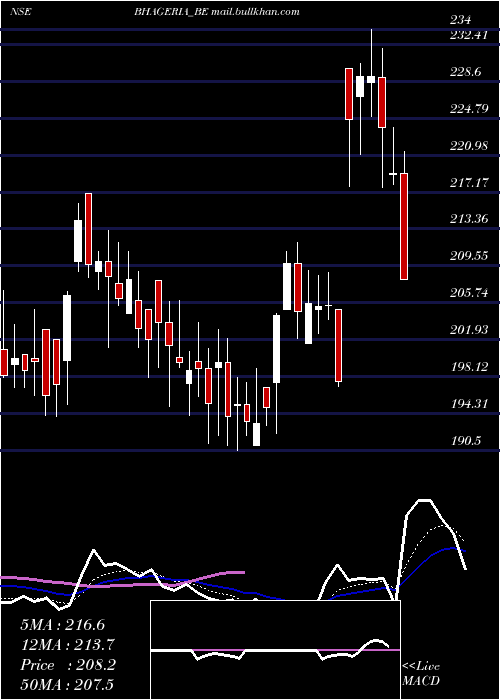Click the 50MA : 207.5 reading

[x=67, y=684]
